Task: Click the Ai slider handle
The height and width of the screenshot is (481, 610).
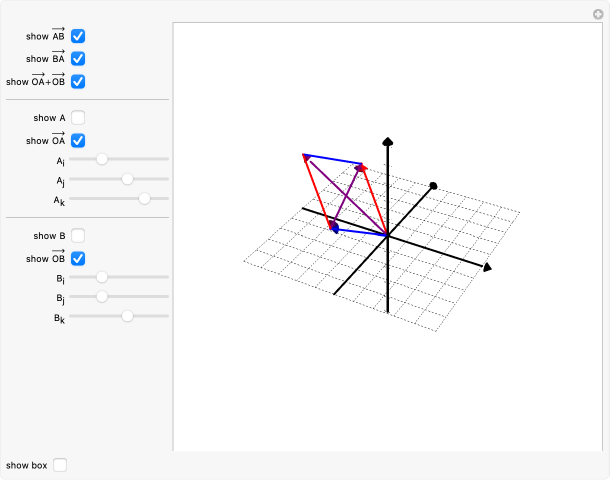Action: (x=101, y=159)
